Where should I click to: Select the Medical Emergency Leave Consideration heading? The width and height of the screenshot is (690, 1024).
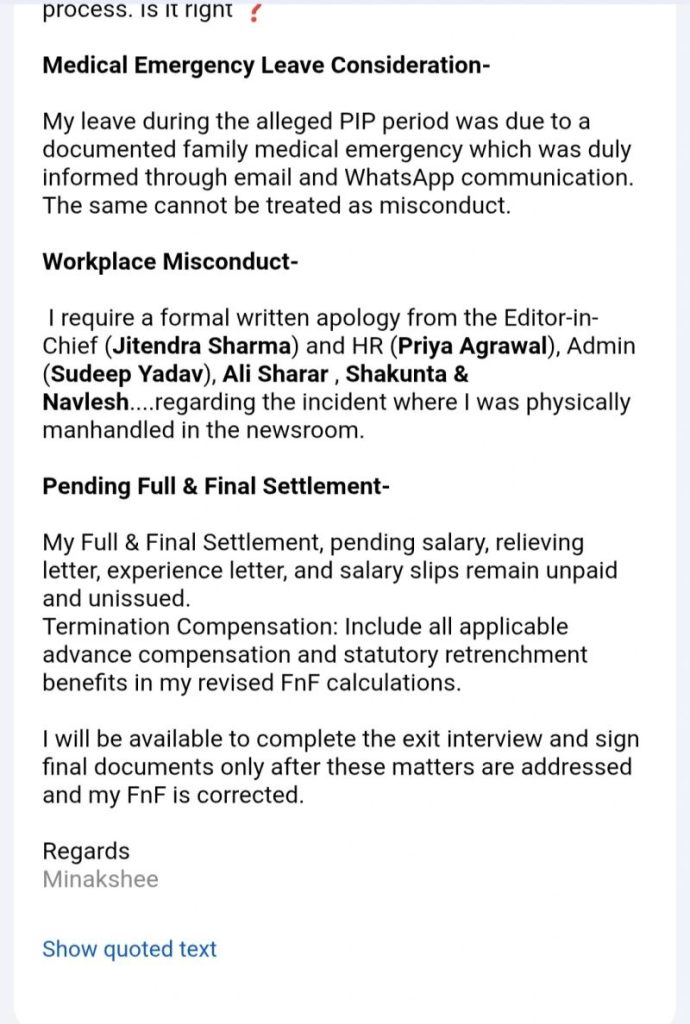click(266, 65)
